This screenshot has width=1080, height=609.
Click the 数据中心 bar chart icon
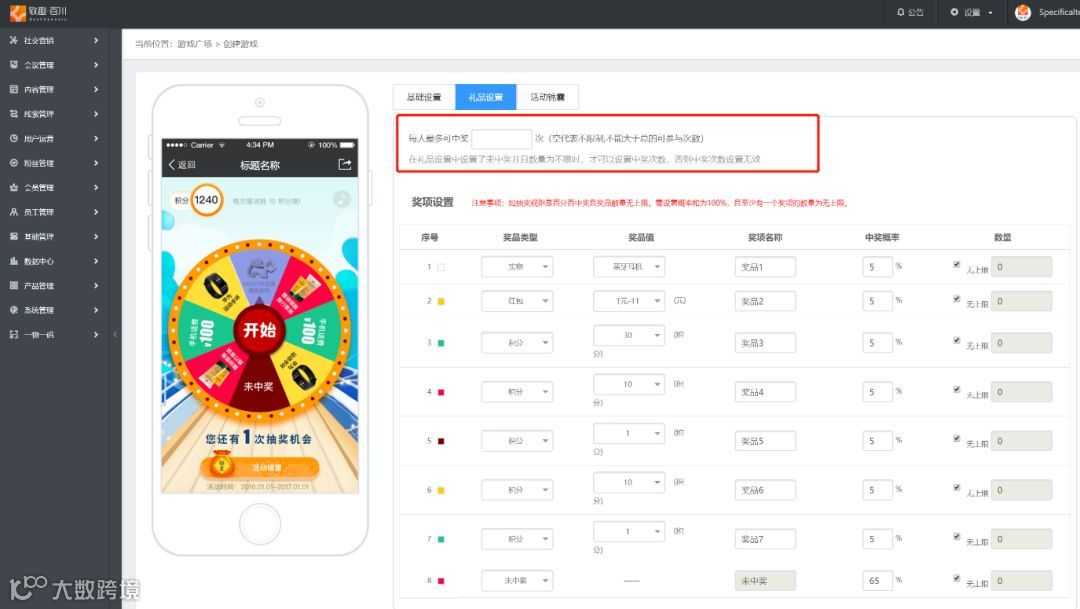[14, 261]
